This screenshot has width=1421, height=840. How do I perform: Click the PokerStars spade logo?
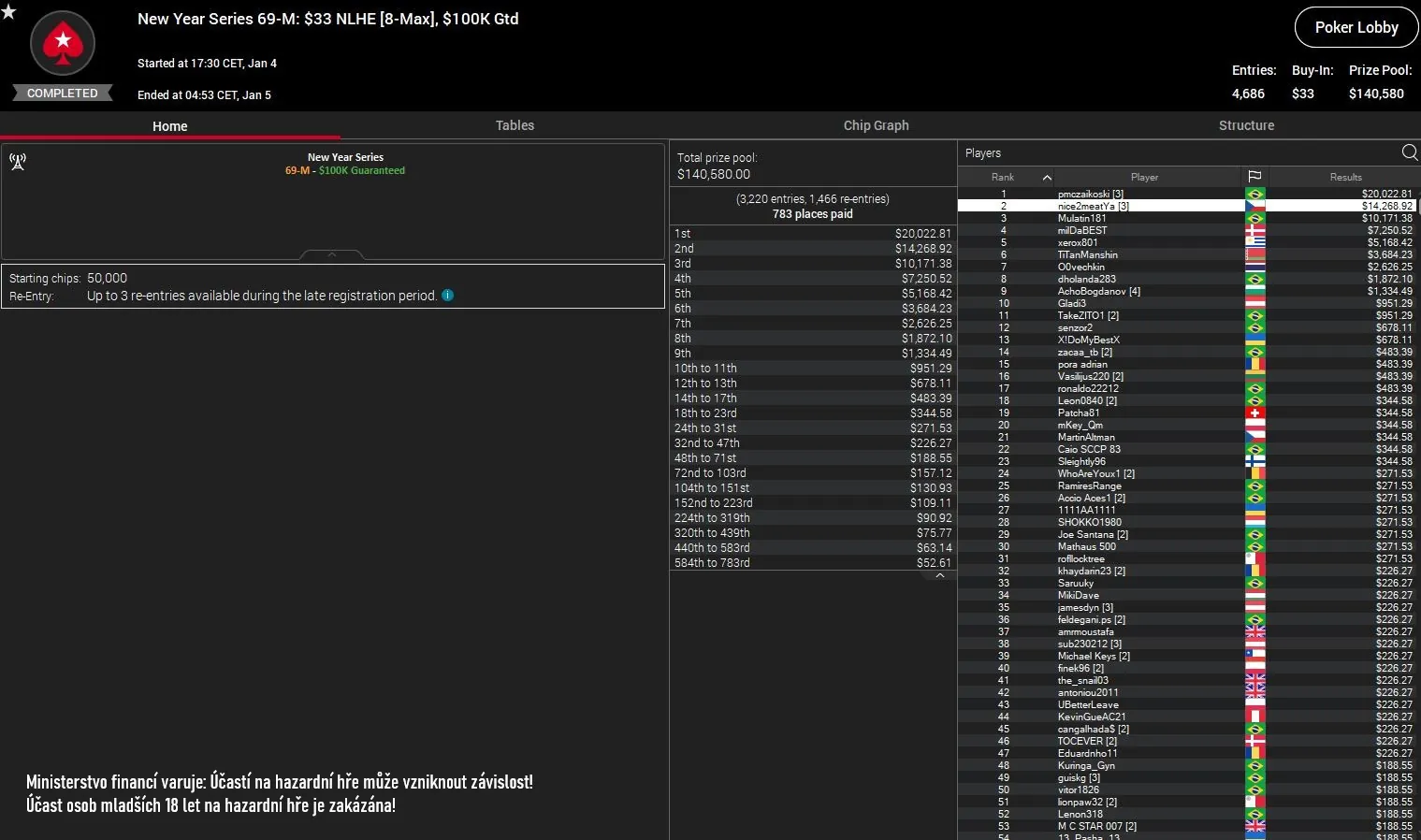62,43
